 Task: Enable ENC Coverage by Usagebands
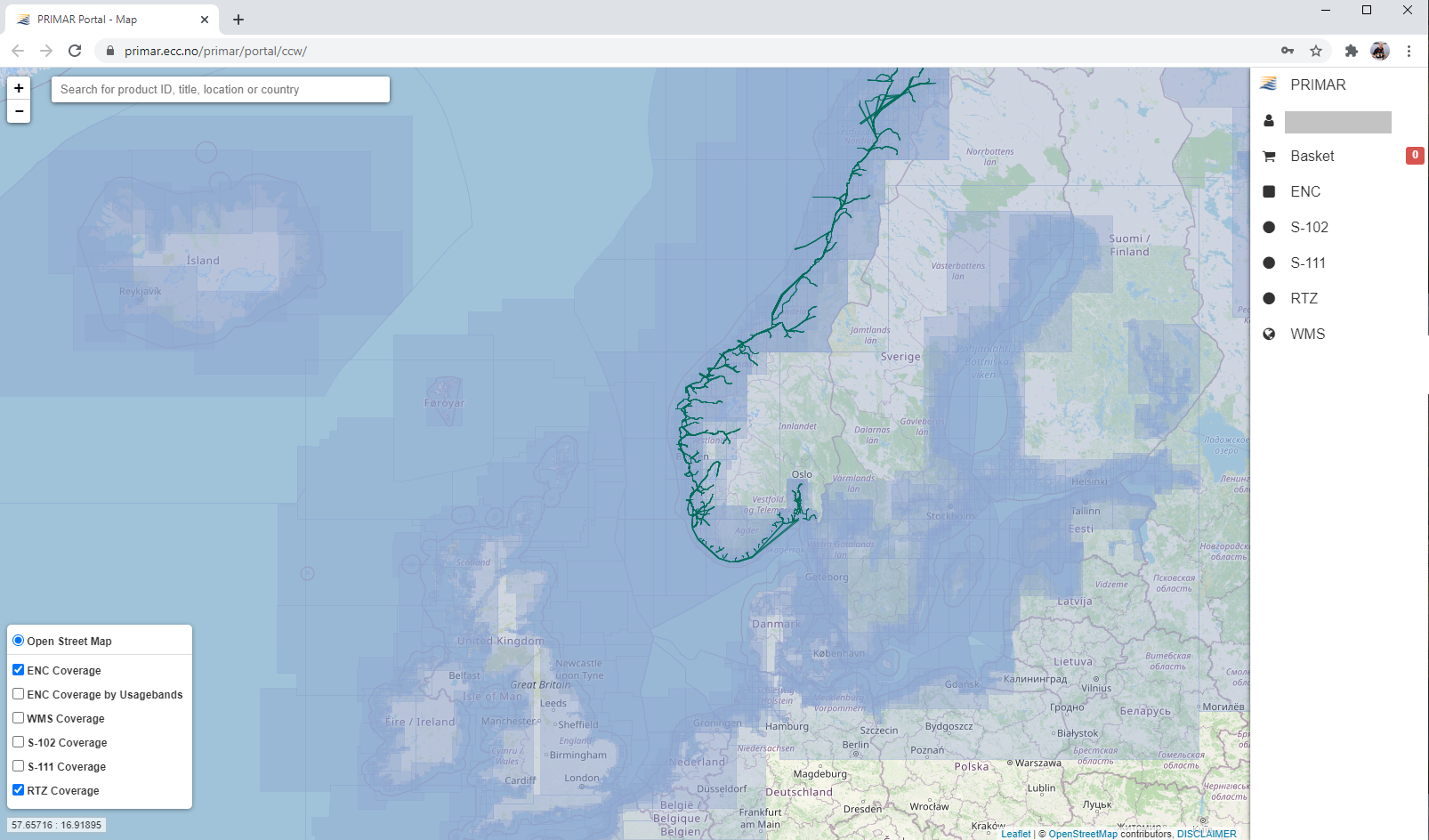coord(19,694)
